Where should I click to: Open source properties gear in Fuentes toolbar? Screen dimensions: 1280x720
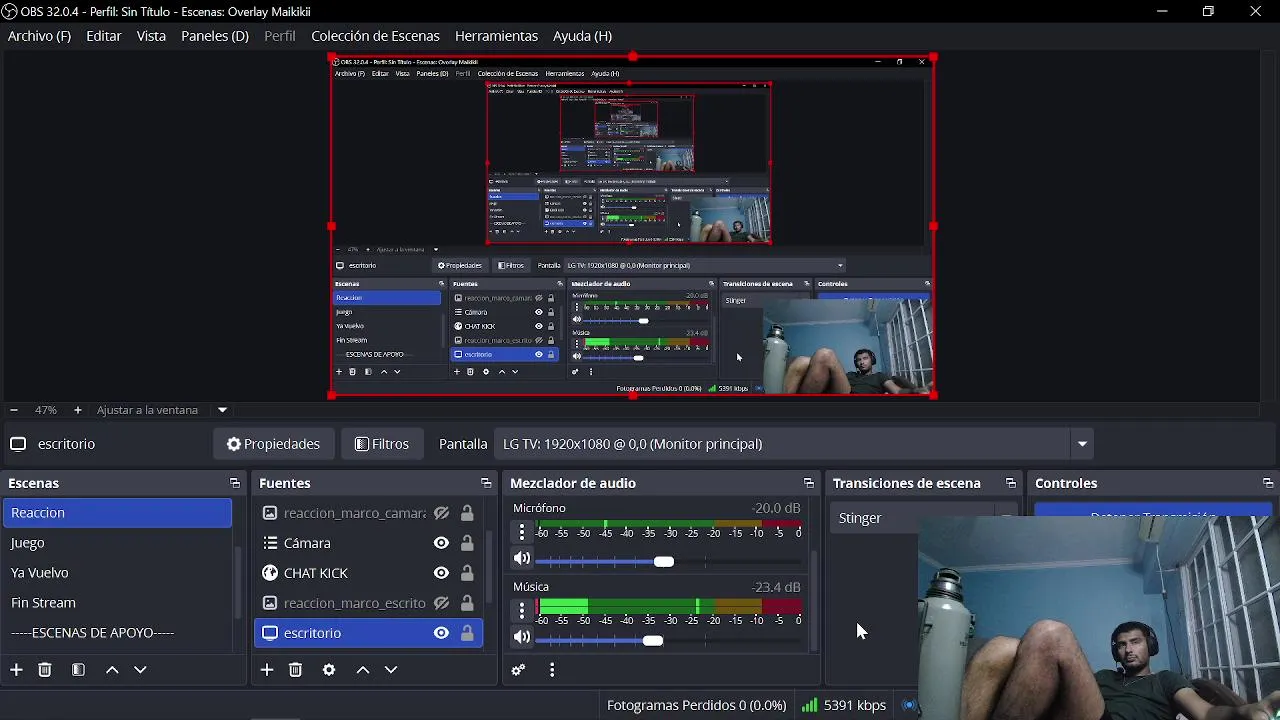329,670
